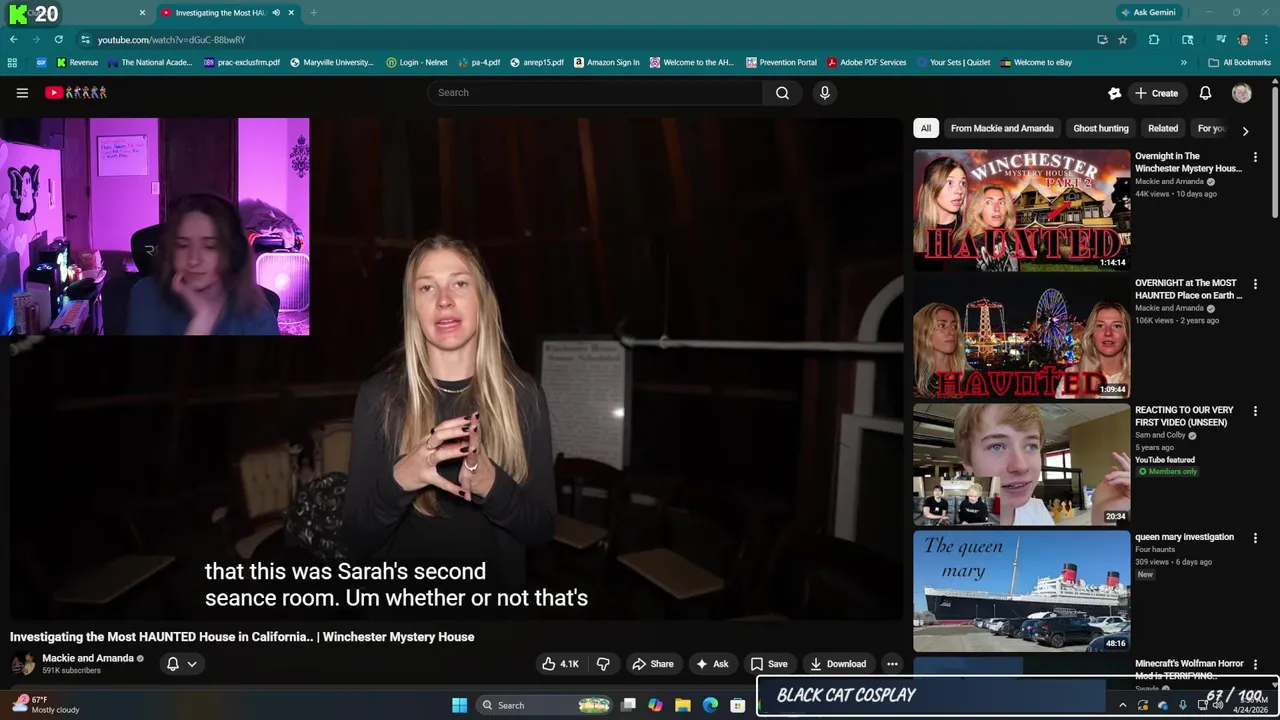Open the Chrome apps grid icon
The width and height of the screenshot is (1280, 720).
coord(12,62)
